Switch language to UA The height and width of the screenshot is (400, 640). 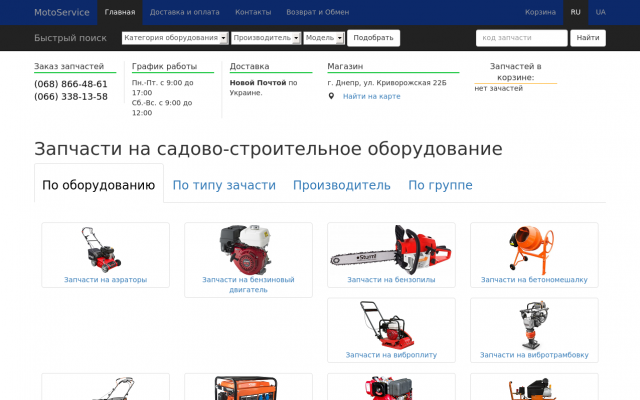coord(600,12)
